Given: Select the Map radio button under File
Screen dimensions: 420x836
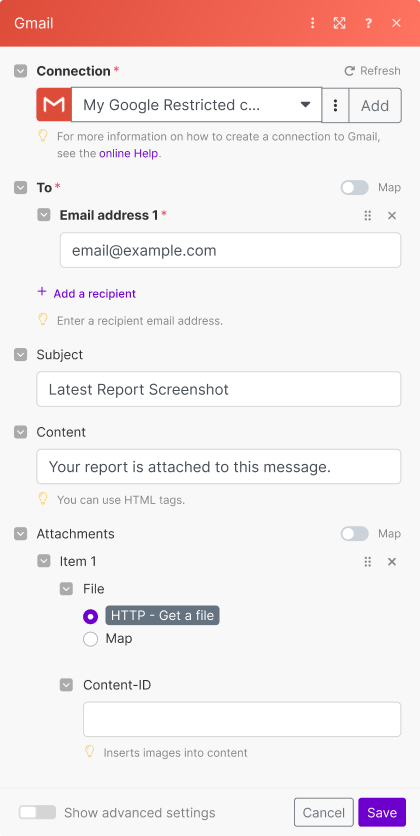Looking at the screenshot, I should coord(91,639).
